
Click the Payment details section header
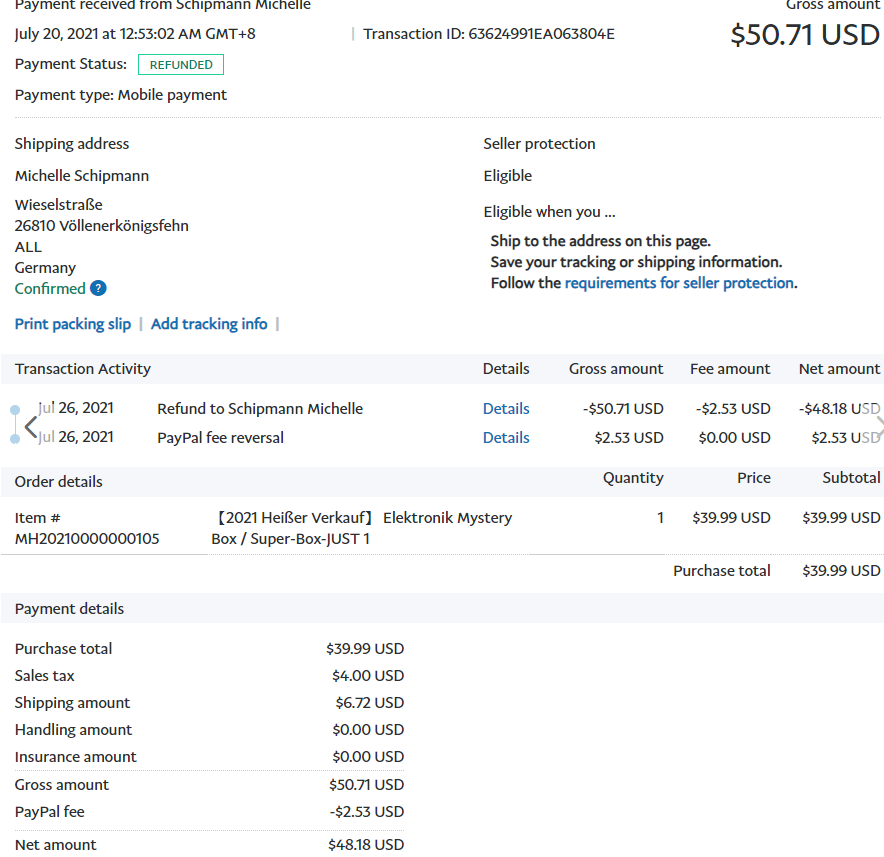[x=70, y=609]
